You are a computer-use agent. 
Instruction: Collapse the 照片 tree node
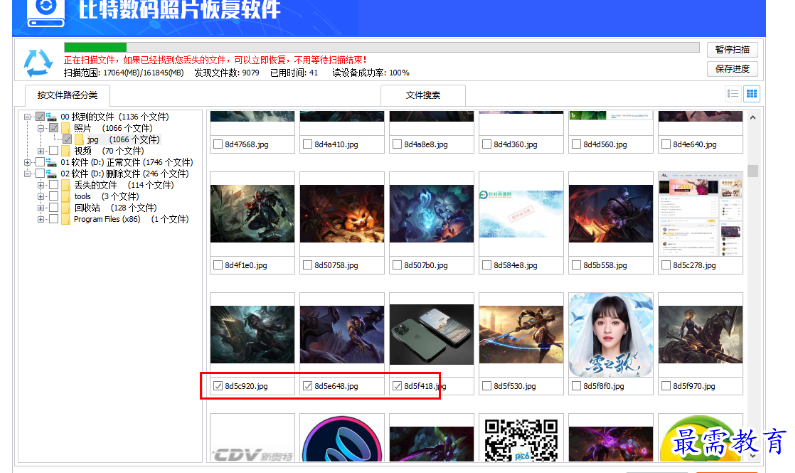pos(41,128)
